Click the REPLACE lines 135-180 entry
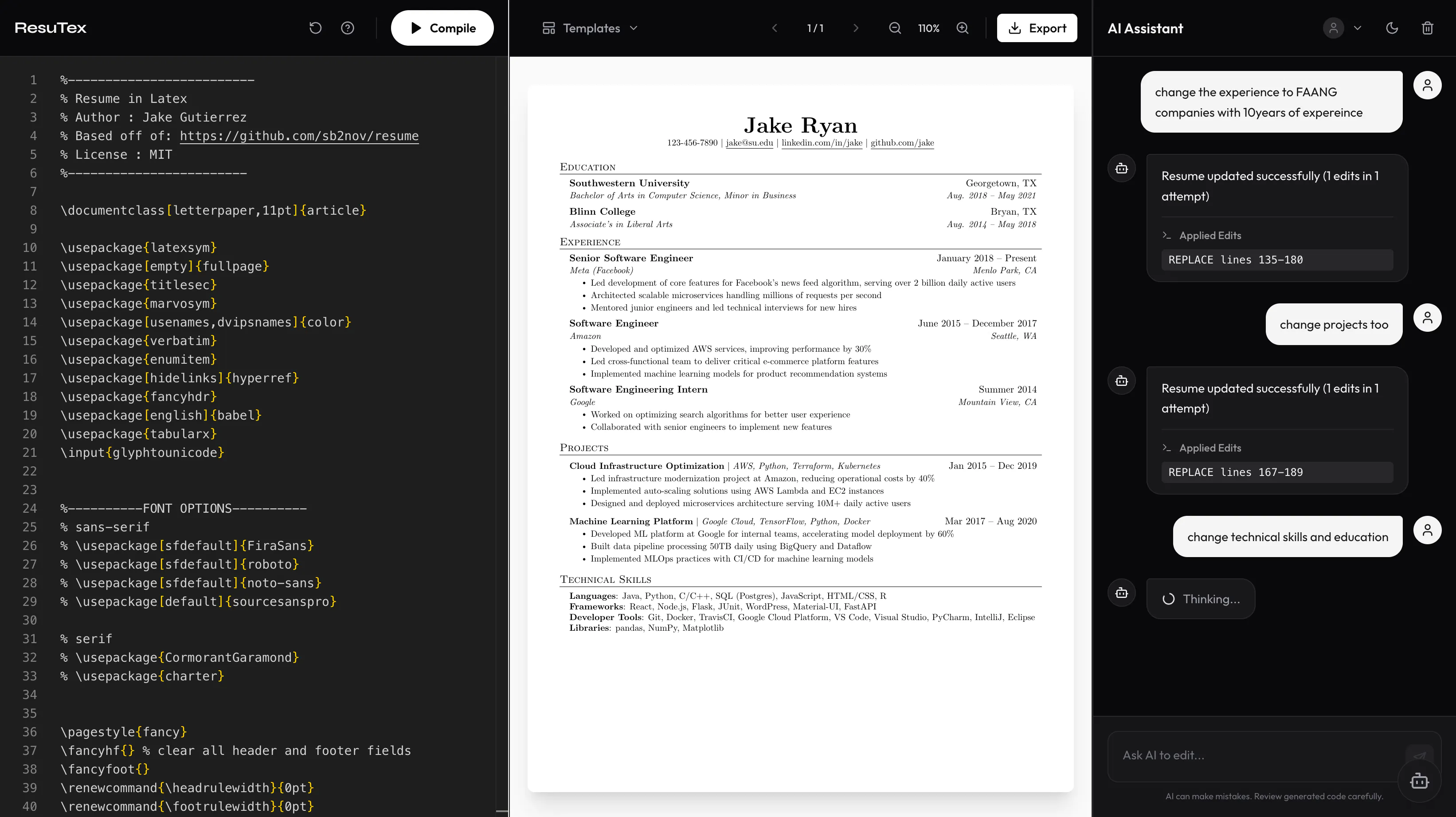This screenshot has width=1456, height=817. coord(1277,259)
